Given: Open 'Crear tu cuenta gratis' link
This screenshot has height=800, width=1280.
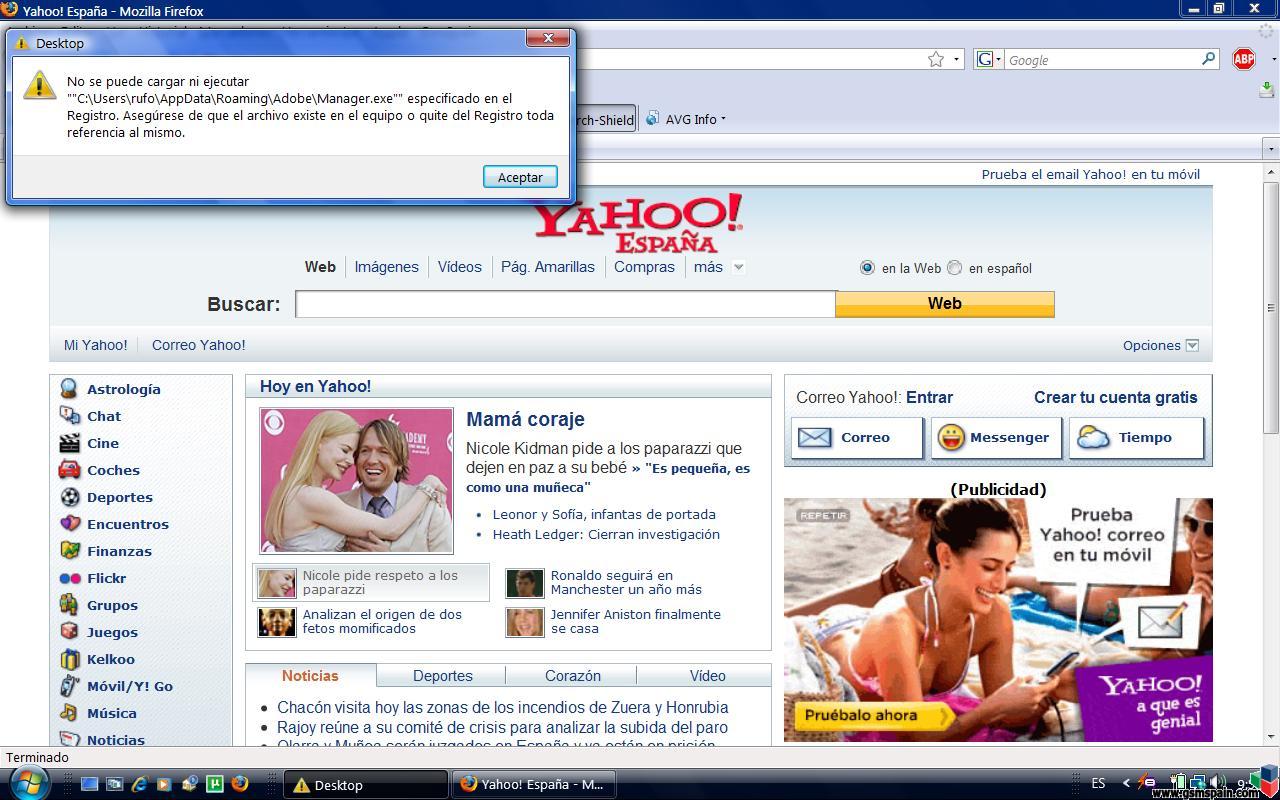Looking at the screenshot, I should (1115, 397).
